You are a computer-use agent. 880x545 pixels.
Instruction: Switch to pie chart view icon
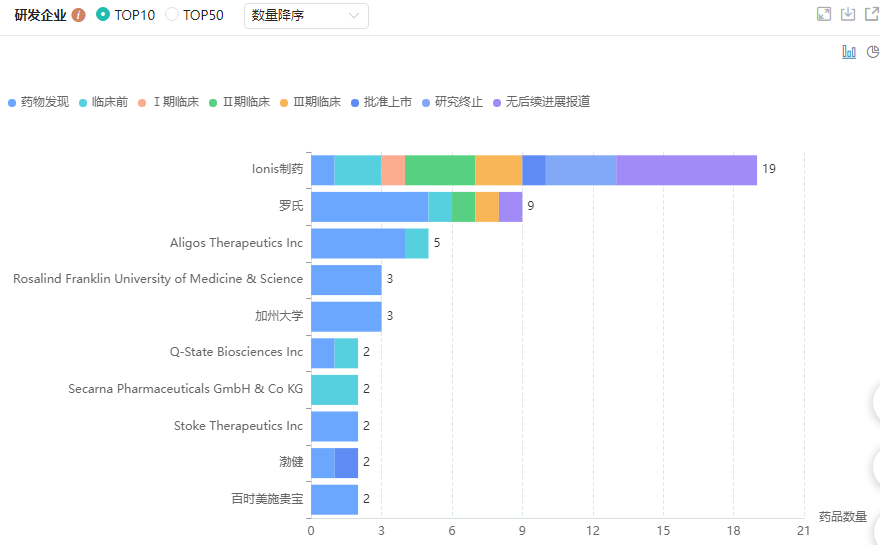coord(873,52)
